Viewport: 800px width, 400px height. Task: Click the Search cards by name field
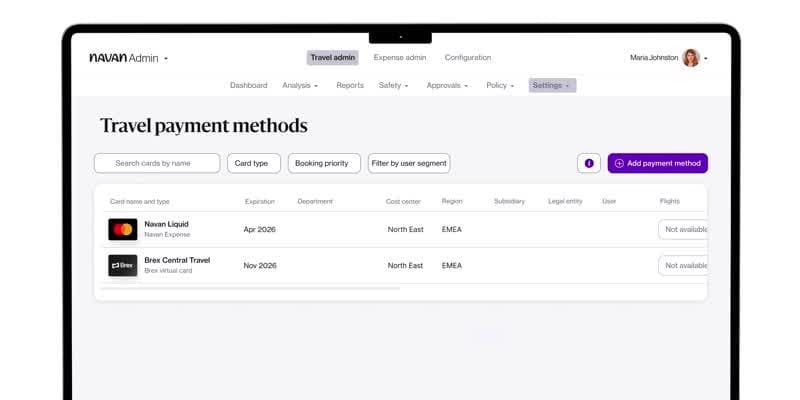point(157,163)
